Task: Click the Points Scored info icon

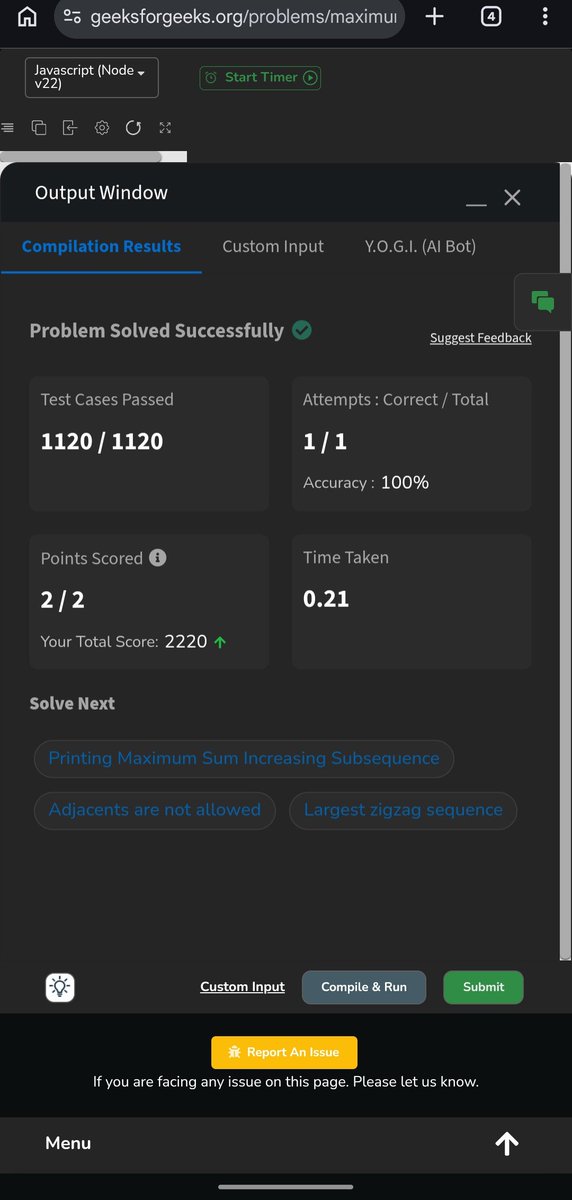Action: coord(158,558)
